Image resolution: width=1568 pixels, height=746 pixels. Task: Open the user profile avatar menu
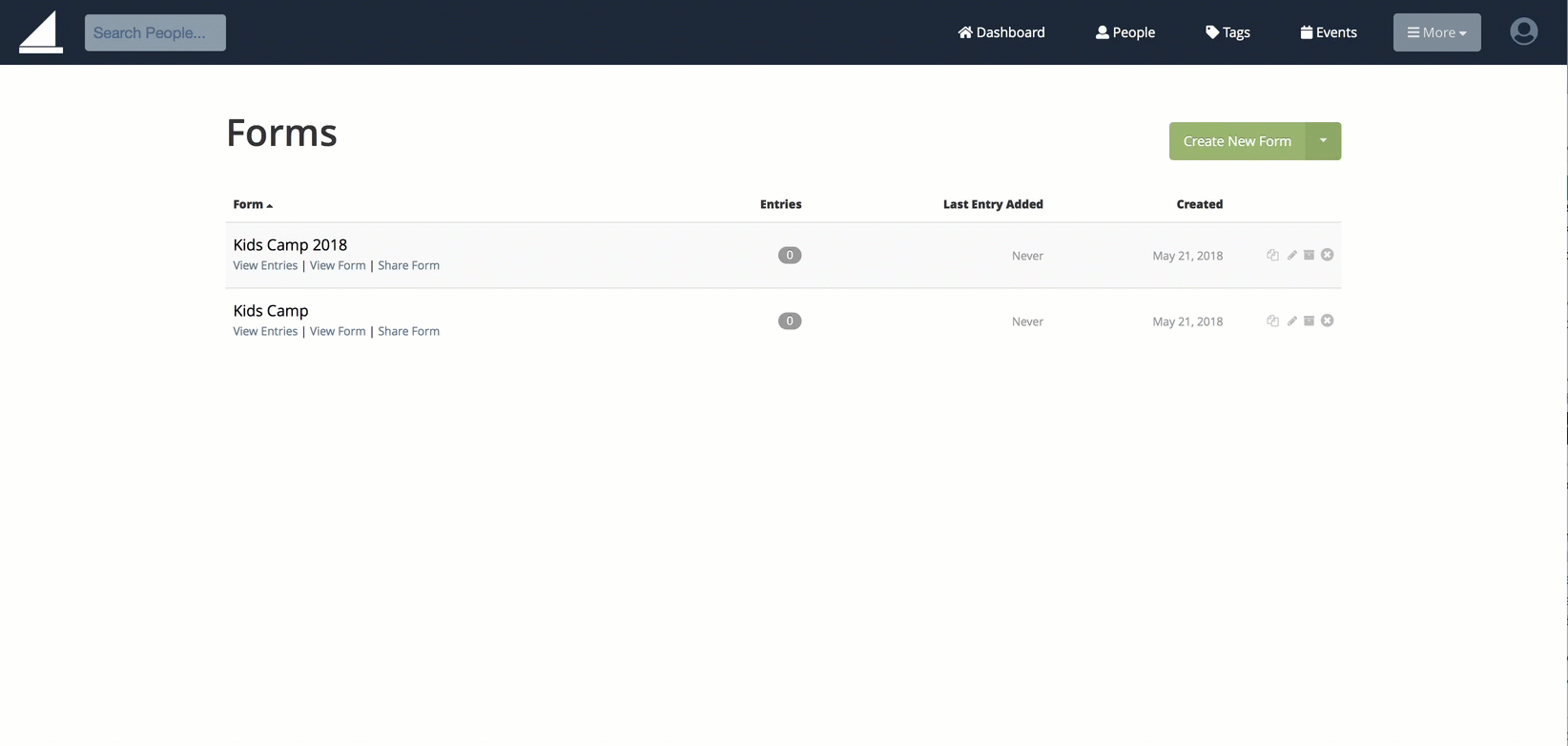[1523, 31]
